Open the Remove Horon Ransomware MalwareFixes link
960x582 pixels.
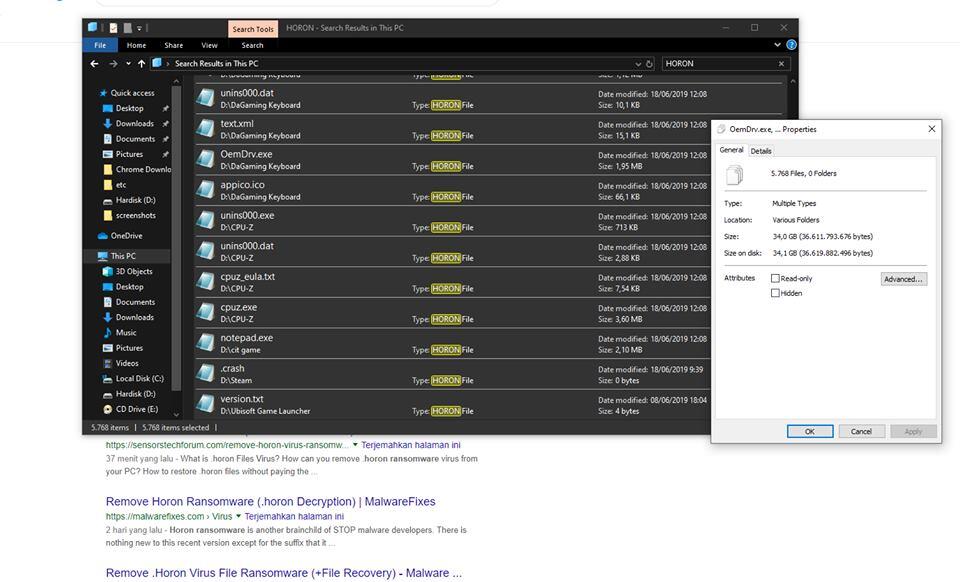click(269, 501)
